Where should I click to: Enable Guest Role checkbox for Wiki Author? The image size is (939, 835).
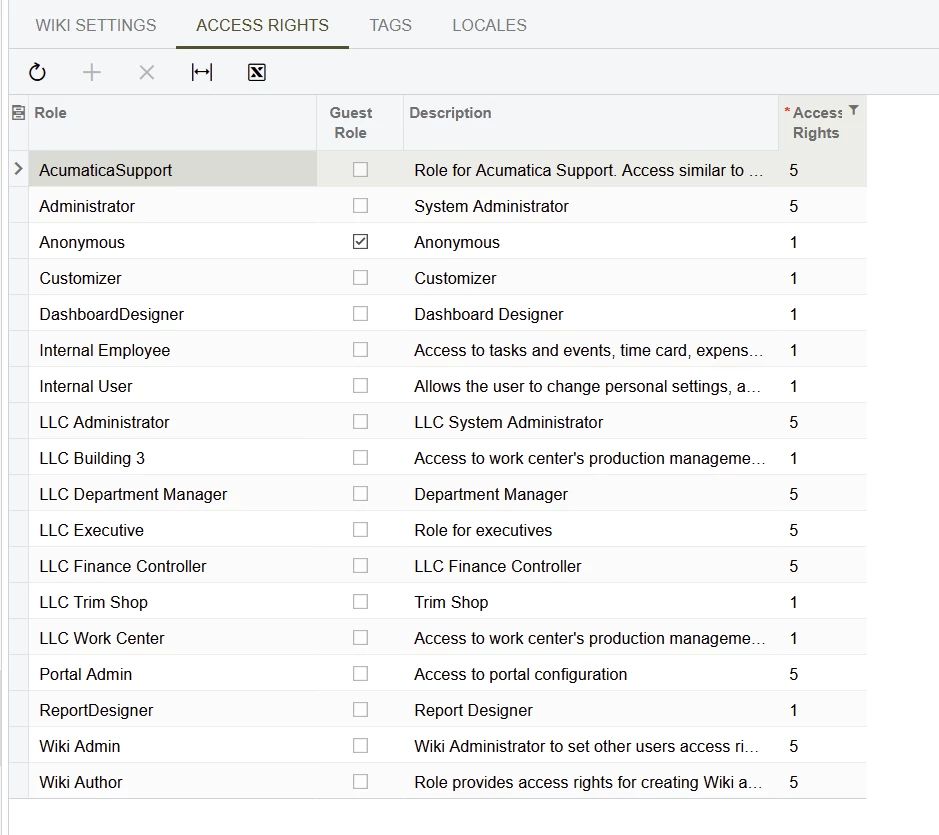(x=360, y=782)
